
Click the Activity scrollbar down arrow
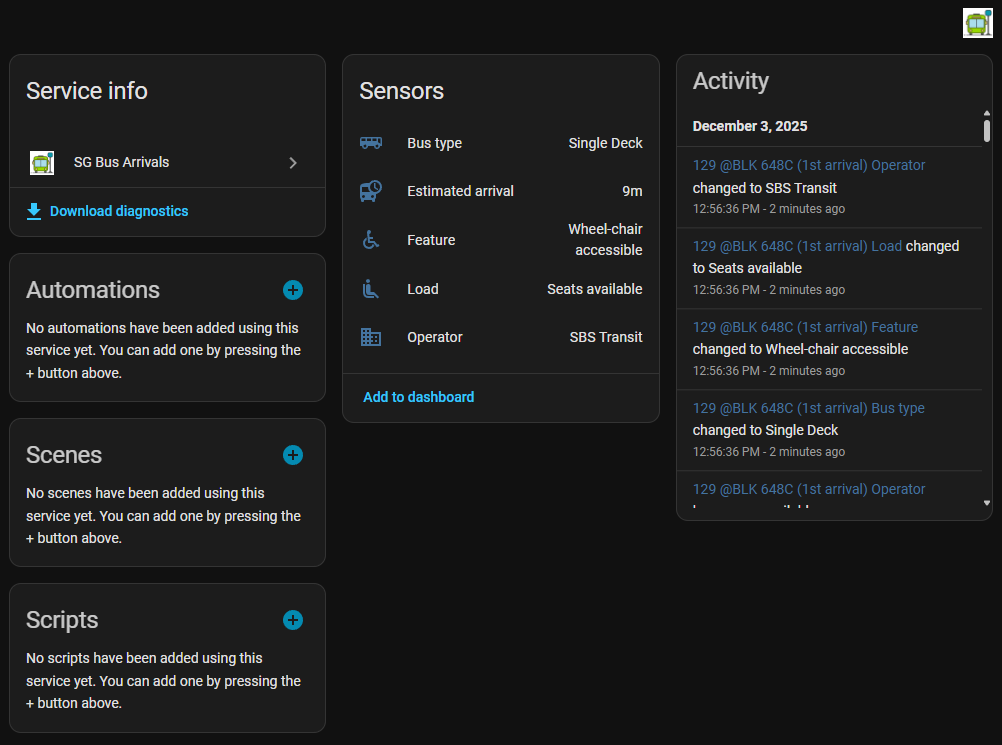click(x=987, y=503)
